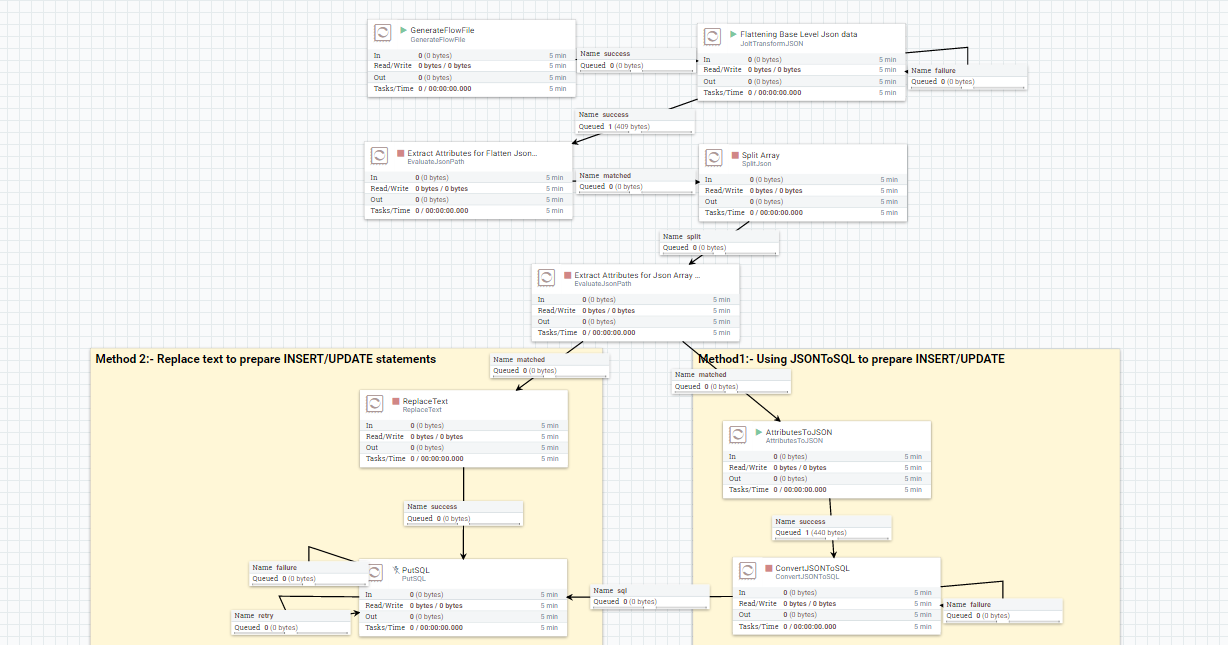Toggle the stopped indicator on ReplaceText
Image resolution: width=1228 pixels, height=645 pixels.
point(398,400)
